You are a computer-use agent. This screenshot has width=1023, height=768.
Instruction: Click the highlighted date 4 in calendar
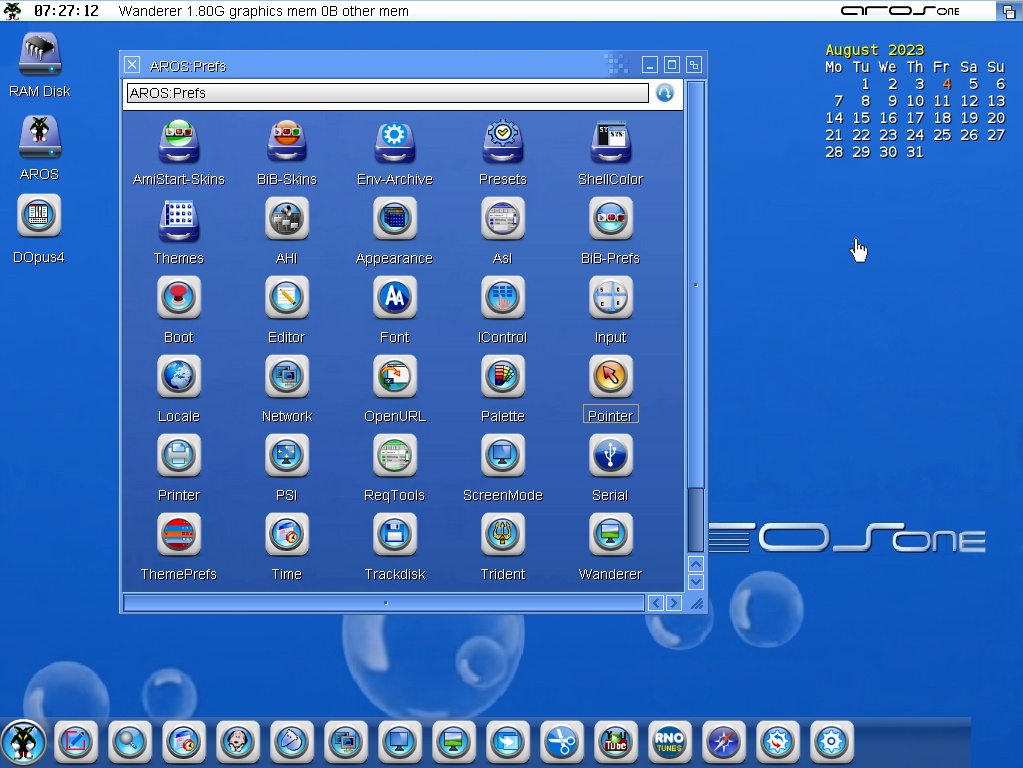947,84
